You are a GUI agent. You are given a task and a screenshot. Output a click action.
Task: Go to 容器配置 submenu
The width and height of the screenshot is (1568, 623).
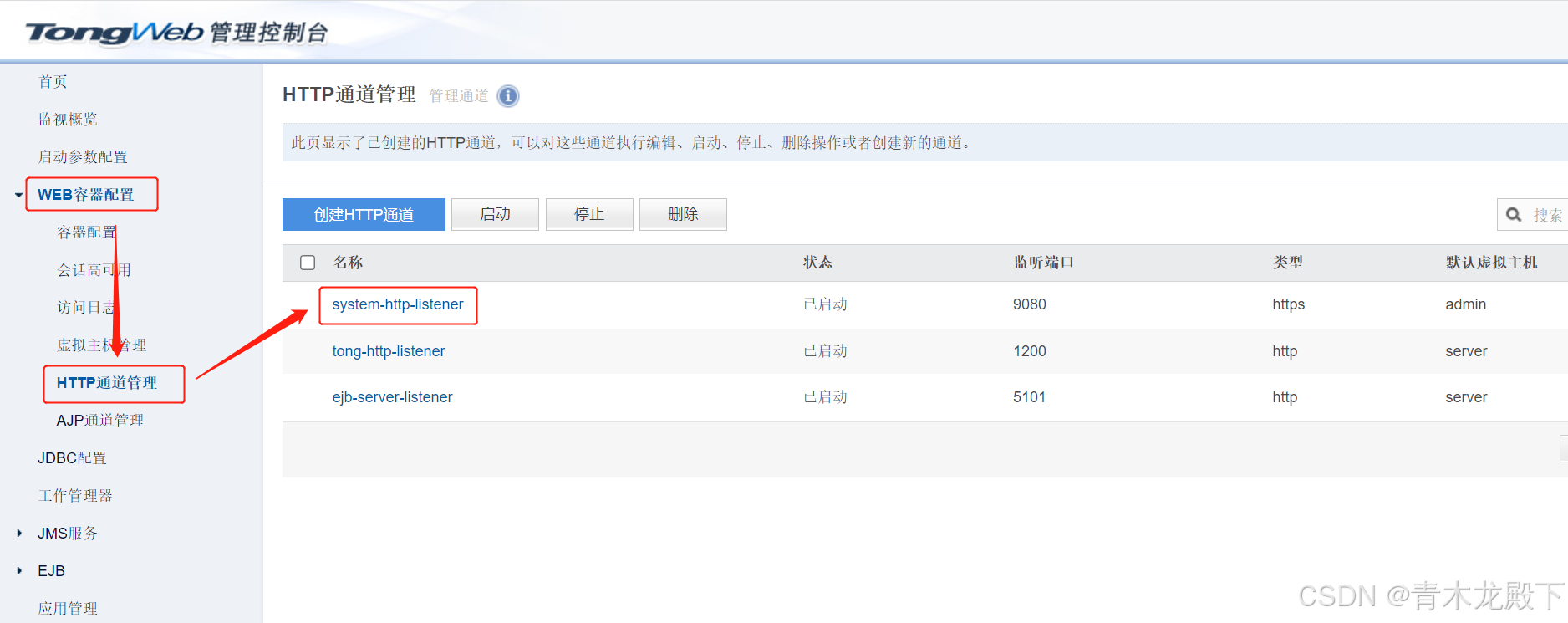87,232
